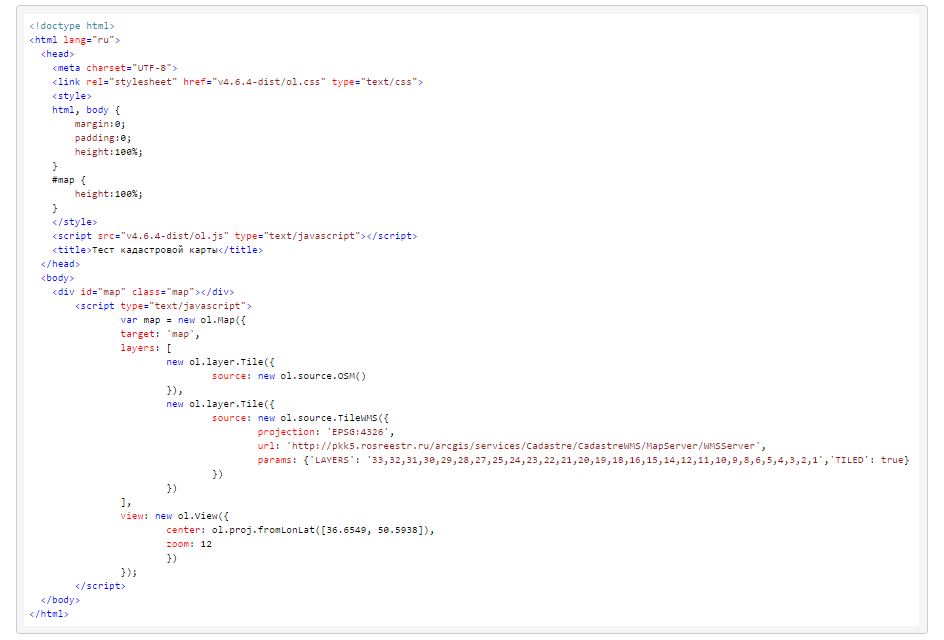
Task: Click the closing "</body>" tag
Action: click(x=60, y=600)
